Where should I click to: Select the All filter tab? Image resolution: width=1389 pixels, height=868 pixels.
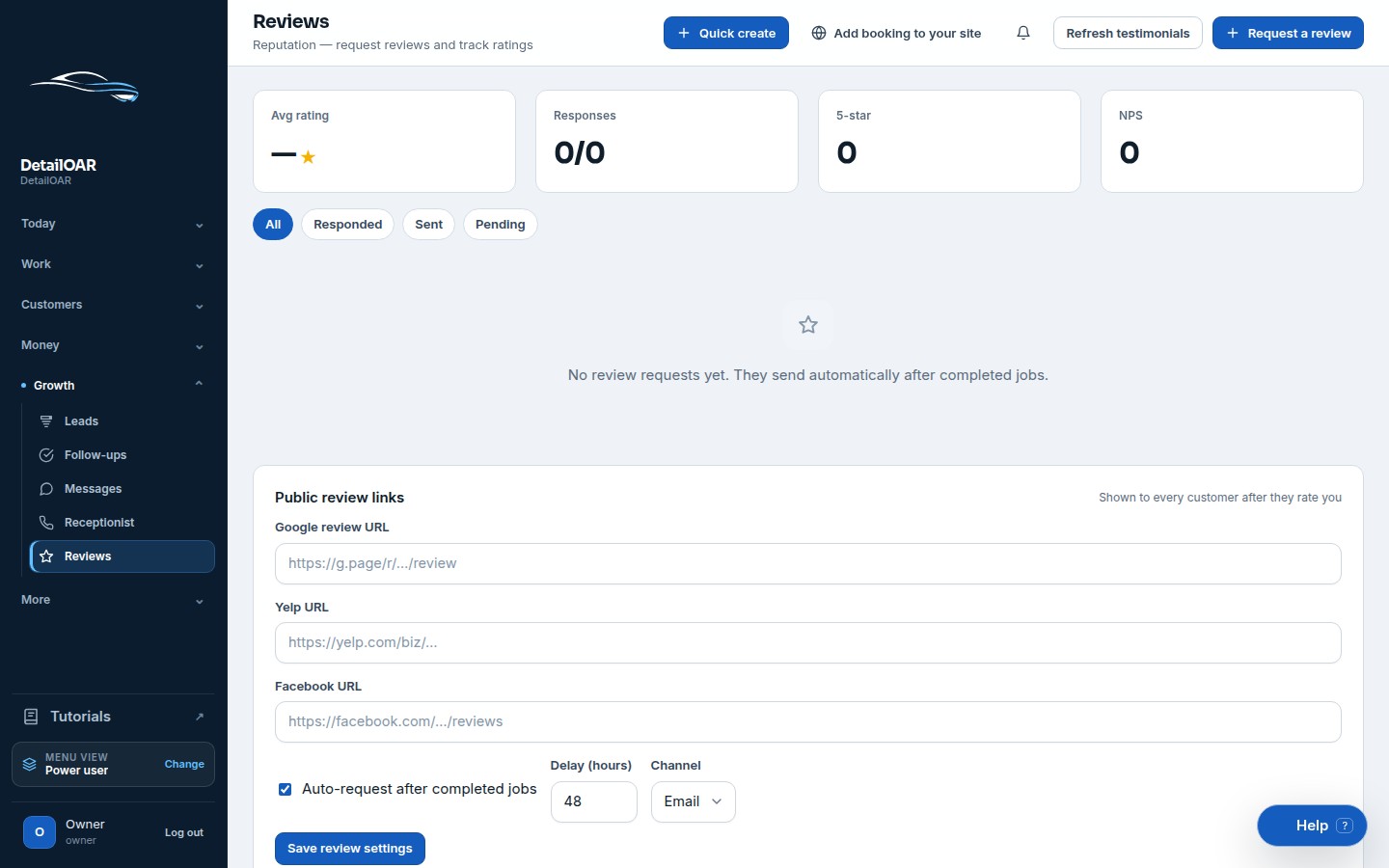[273, 224]
